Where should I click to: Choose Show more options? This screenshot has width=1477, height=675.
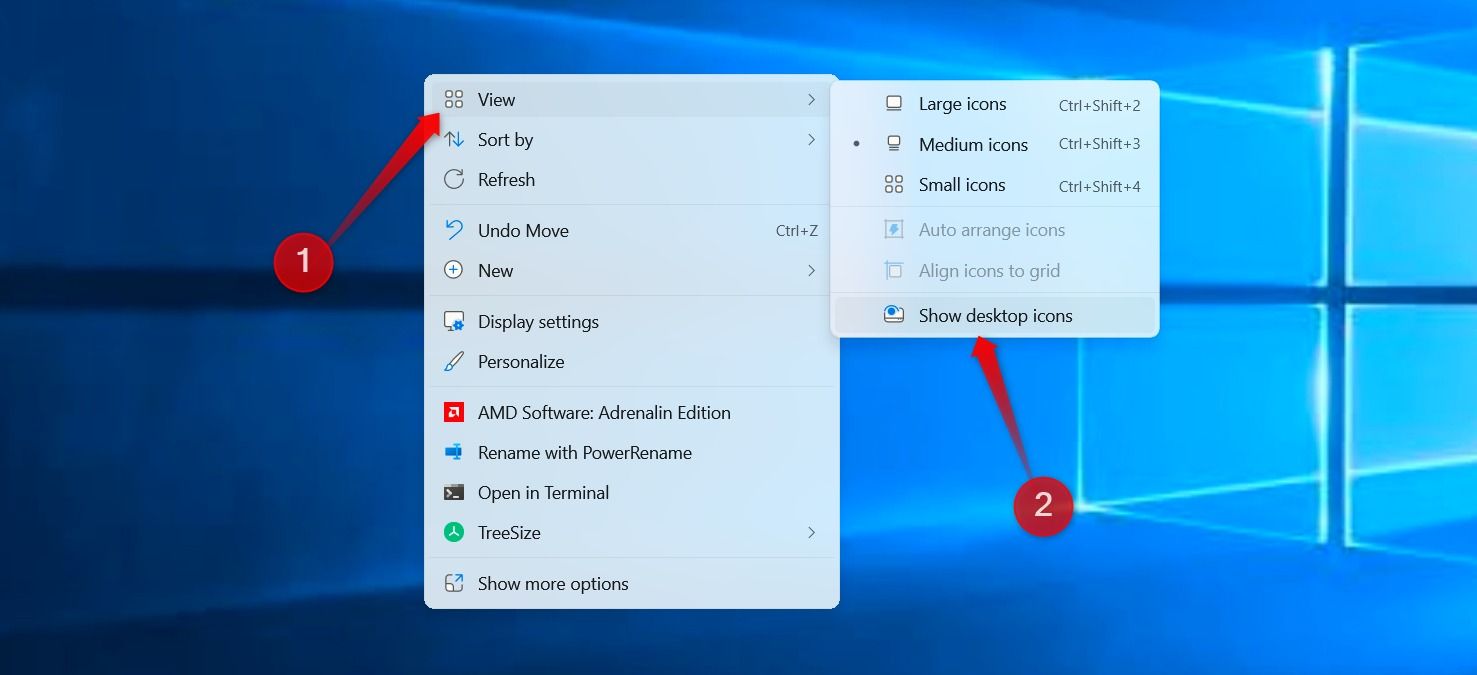552,583
